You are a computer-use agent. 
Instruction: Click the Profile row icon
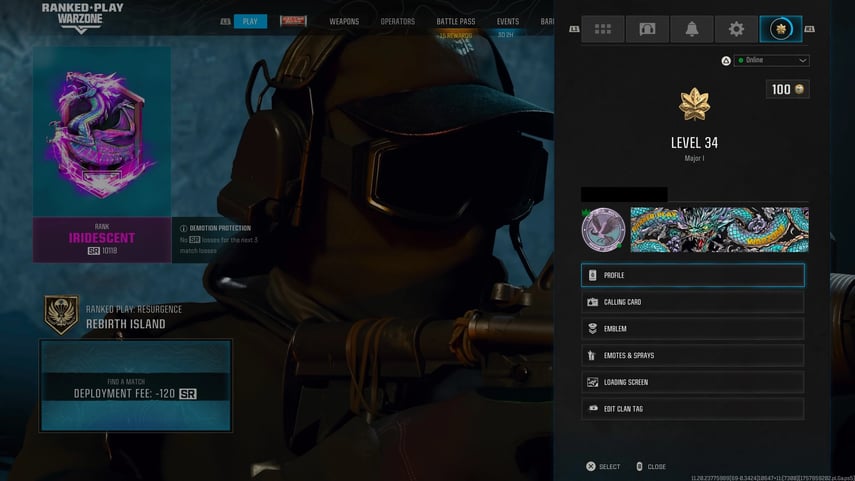(x=593, y=275)
